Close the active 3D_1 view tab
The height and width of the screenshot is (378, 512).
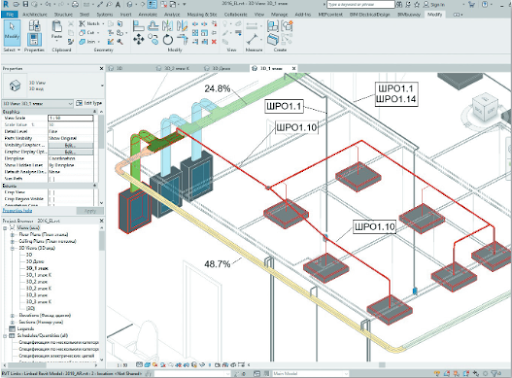pos(294,68)
